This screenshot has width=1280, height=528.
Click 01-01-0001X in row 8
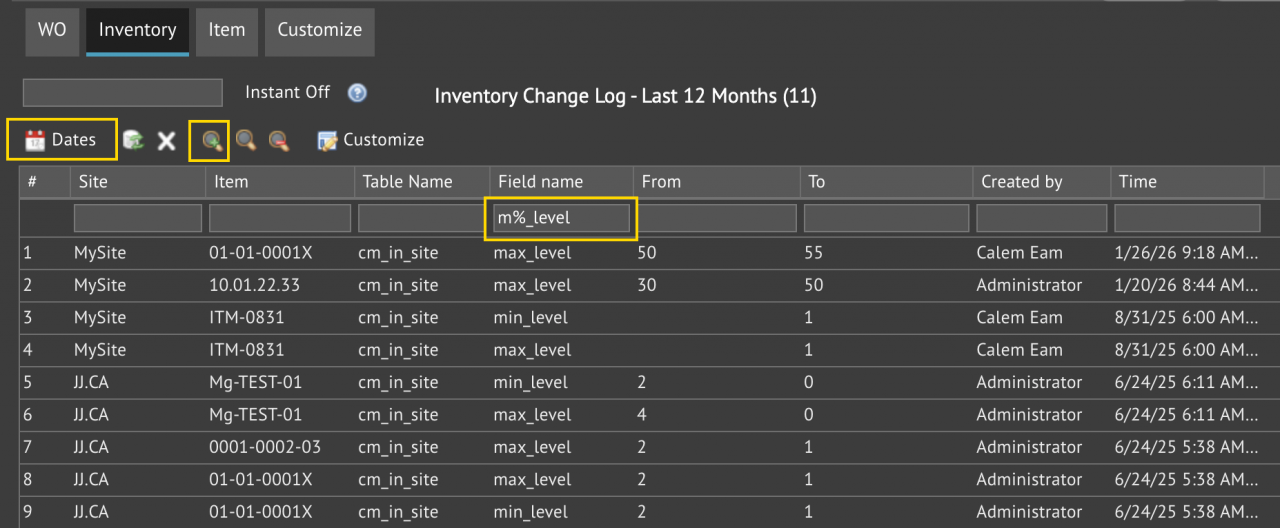point(261,480)
